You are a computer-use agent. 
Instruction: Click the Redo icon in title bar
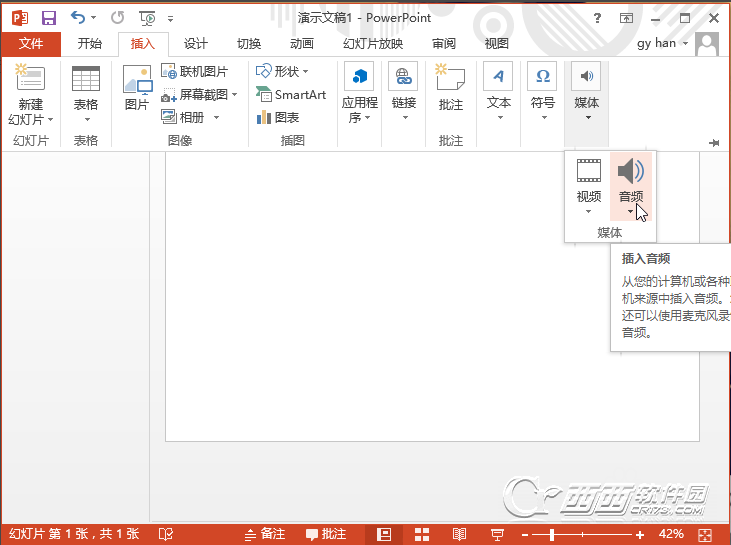117,18
